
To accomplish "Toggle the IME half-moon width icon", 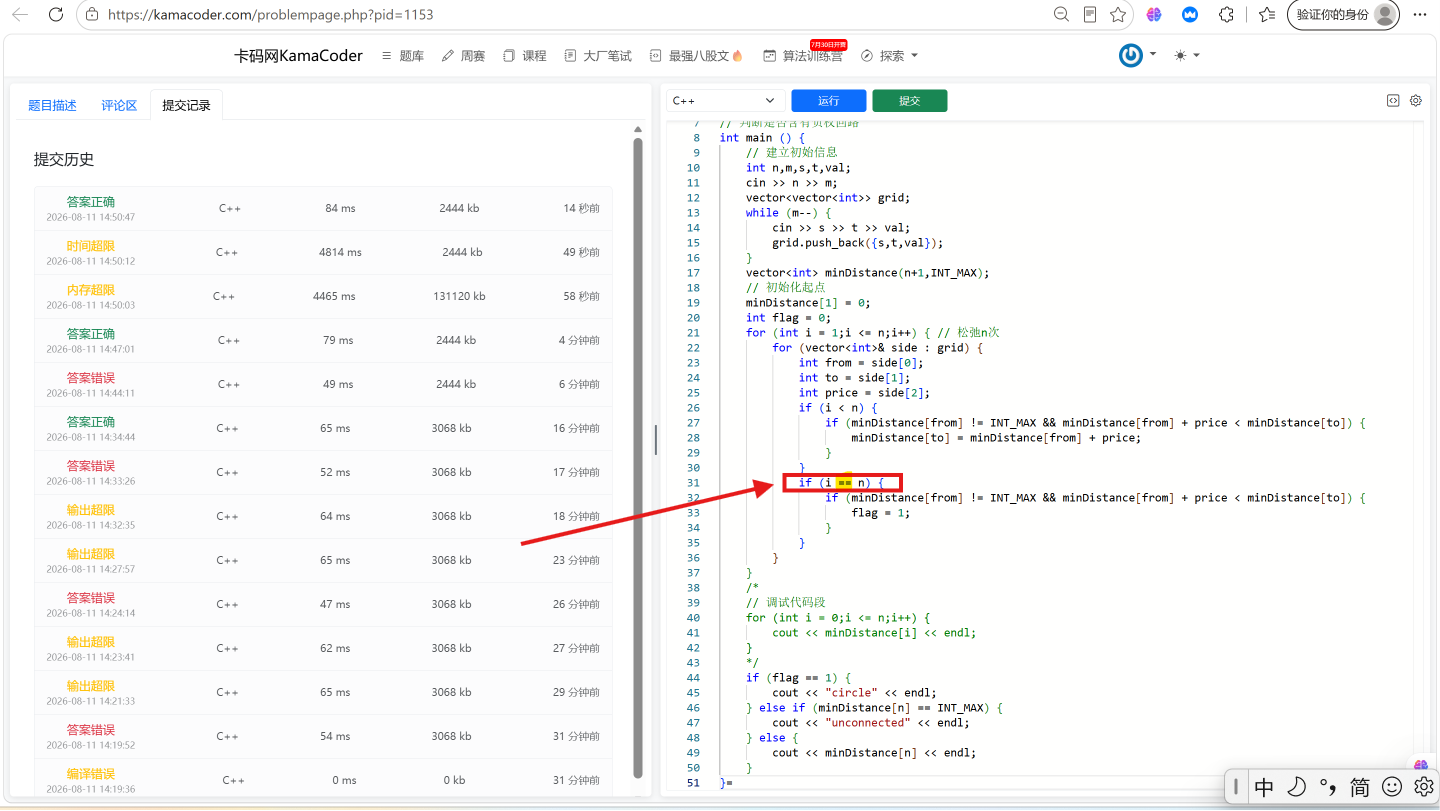I will [x=1296, y=787].
